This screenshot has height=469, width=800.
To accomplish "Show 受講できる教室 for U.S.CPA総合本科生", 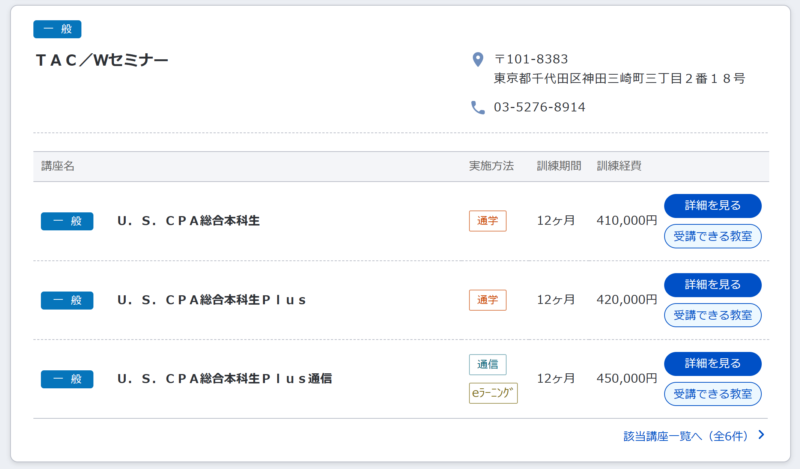I will [712, 236].
